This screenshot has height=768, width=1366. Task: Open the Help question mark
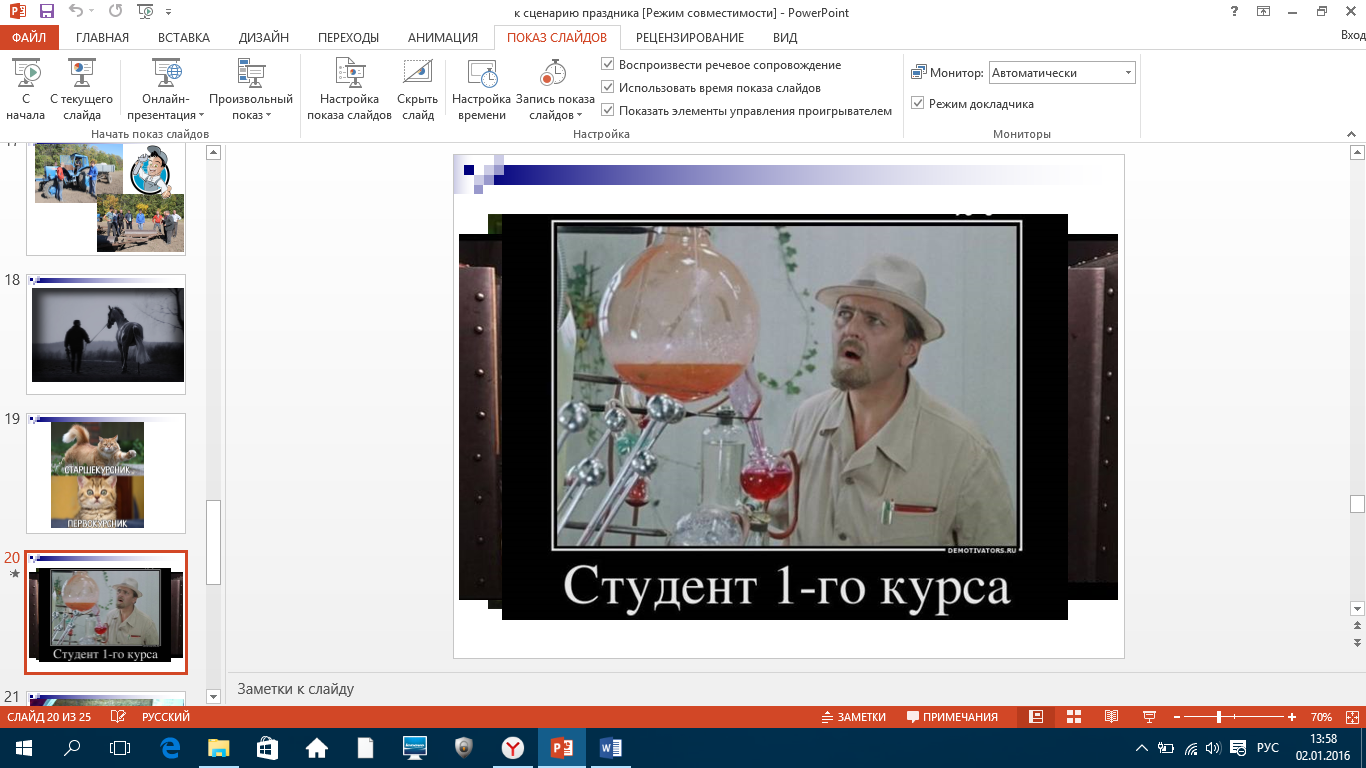tap(1233, 11)
